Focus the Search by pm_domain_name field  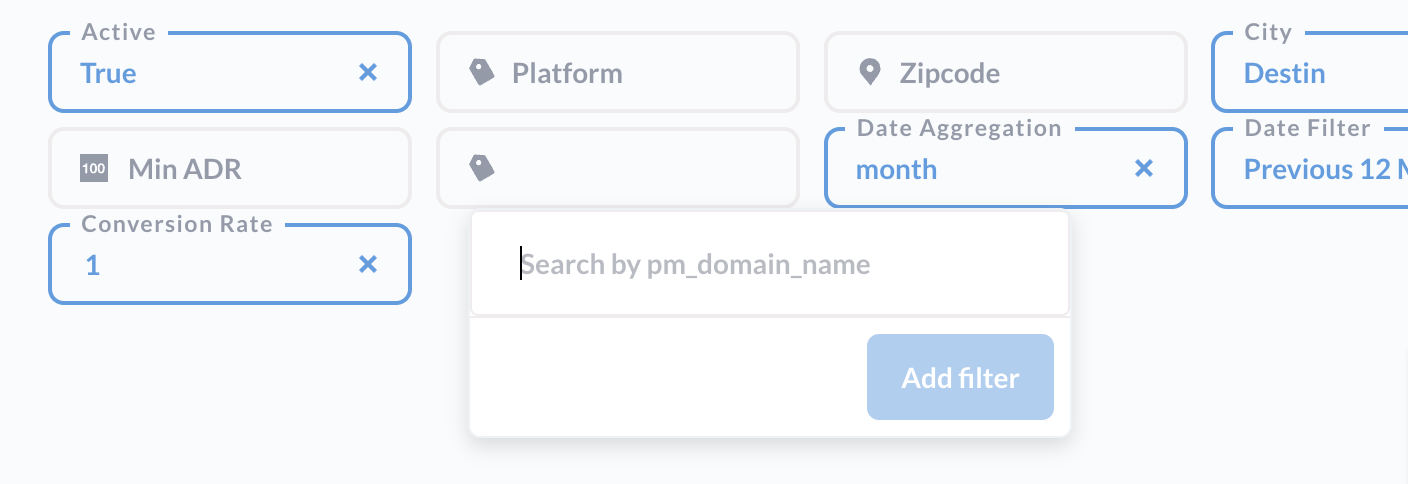(x=770, y=264)
